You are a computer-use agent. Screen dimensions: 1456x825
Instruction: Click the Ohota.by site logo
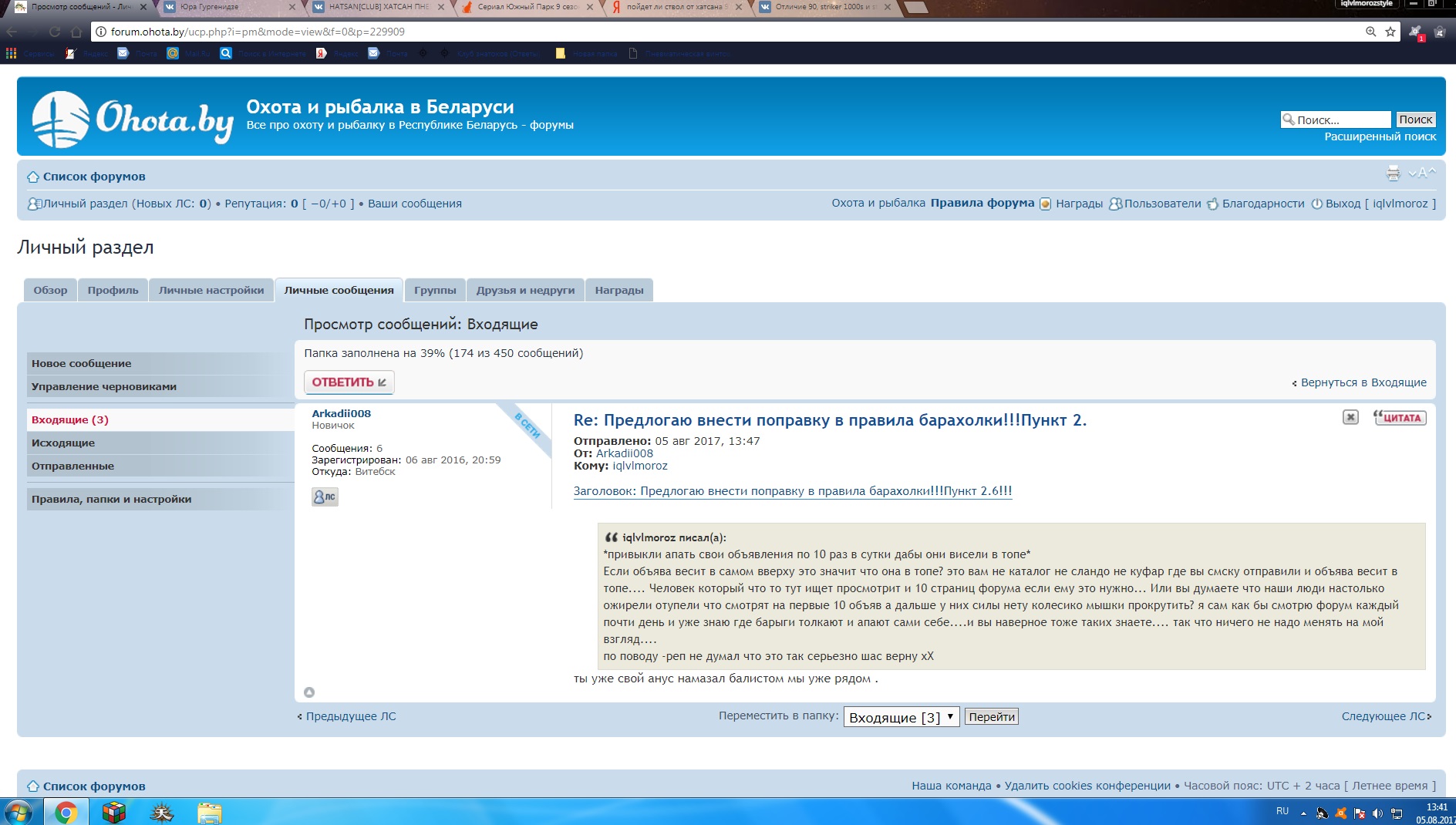(x=133, y=120)
